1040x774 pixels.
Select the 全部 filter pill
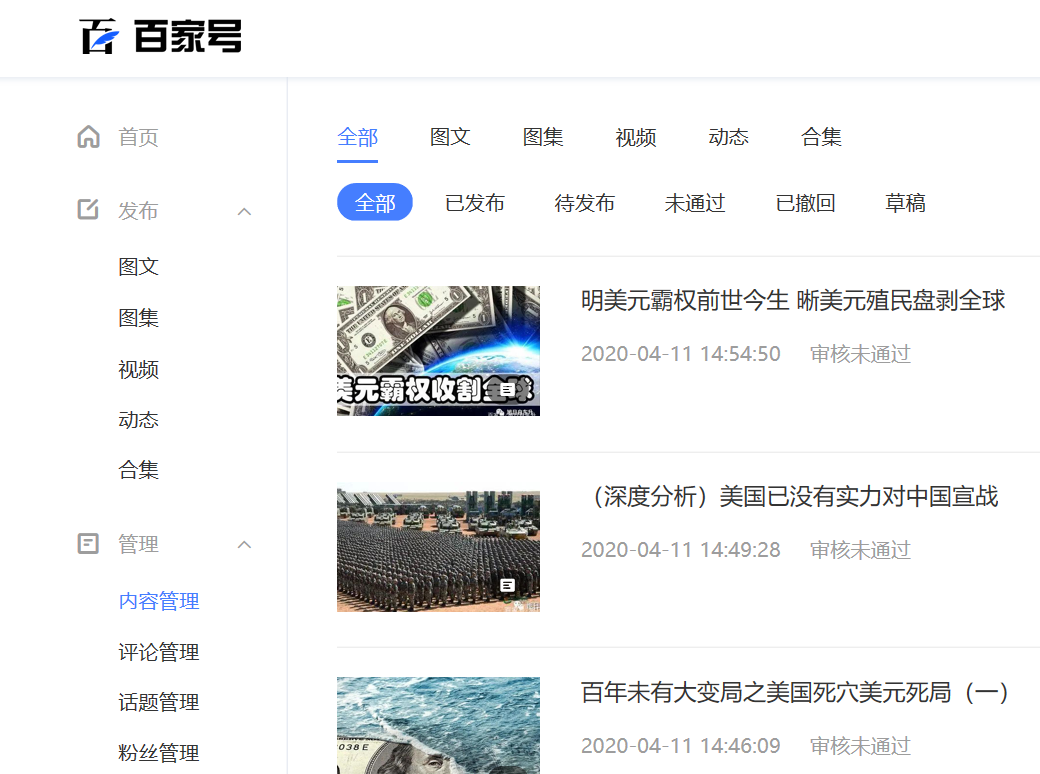pos(374,202)
